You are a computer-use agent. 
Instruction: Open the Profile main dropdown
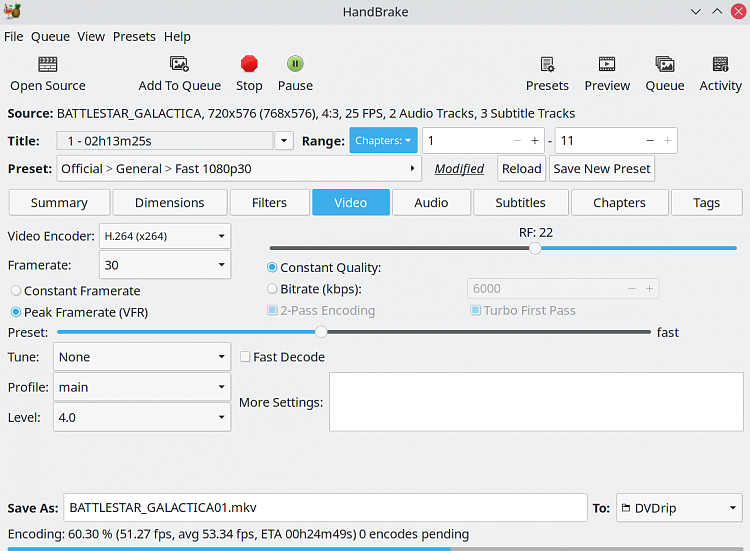tap(142, 387)
